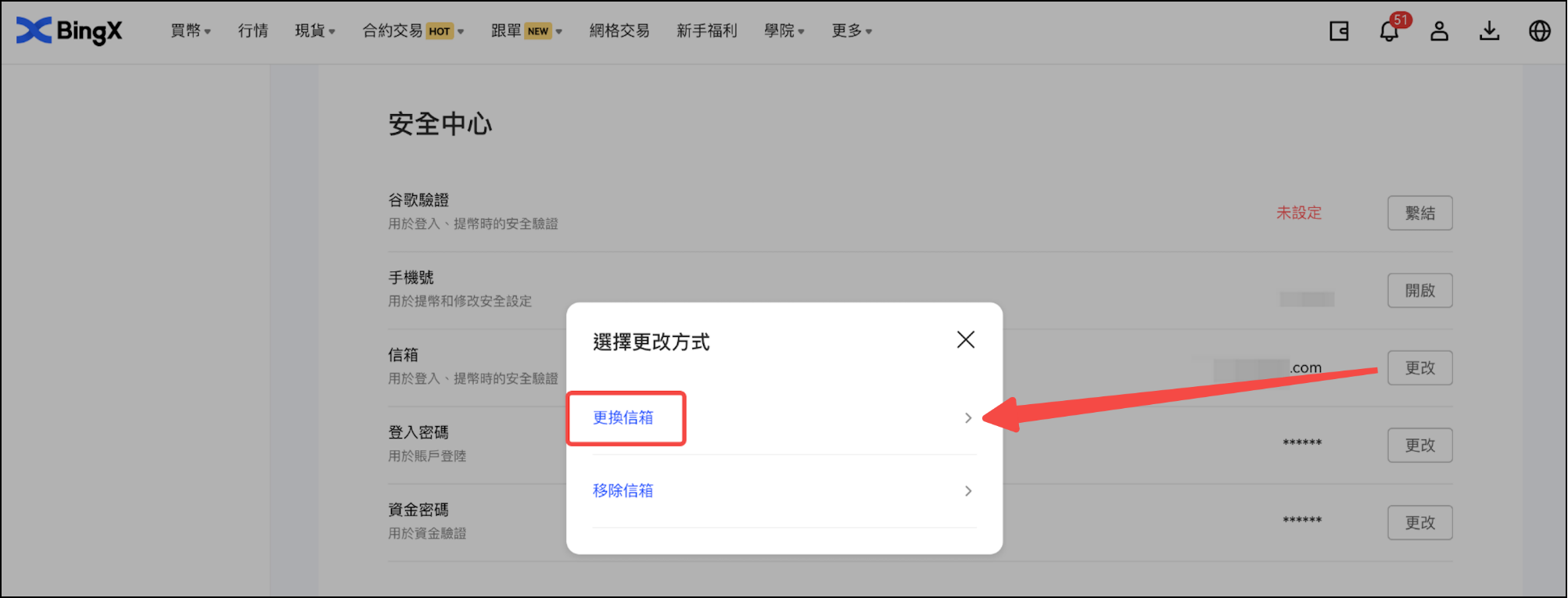1568x598 pixels.
Task: Close the 選擇更改方式 dialog
Action: coord(966,340)
